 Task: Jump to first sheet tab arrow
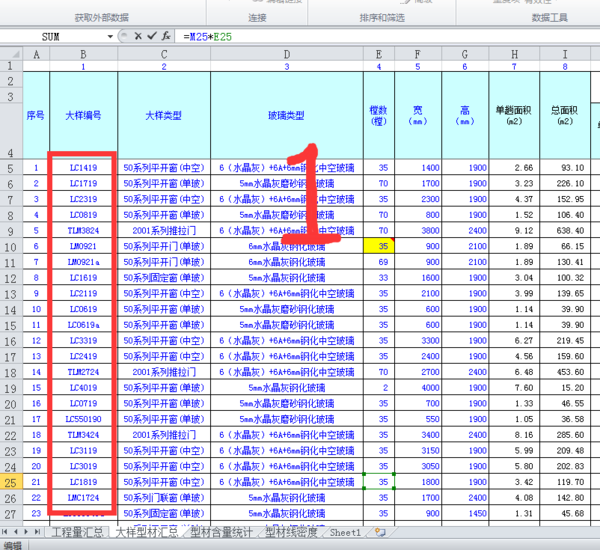tap(5, 532)
